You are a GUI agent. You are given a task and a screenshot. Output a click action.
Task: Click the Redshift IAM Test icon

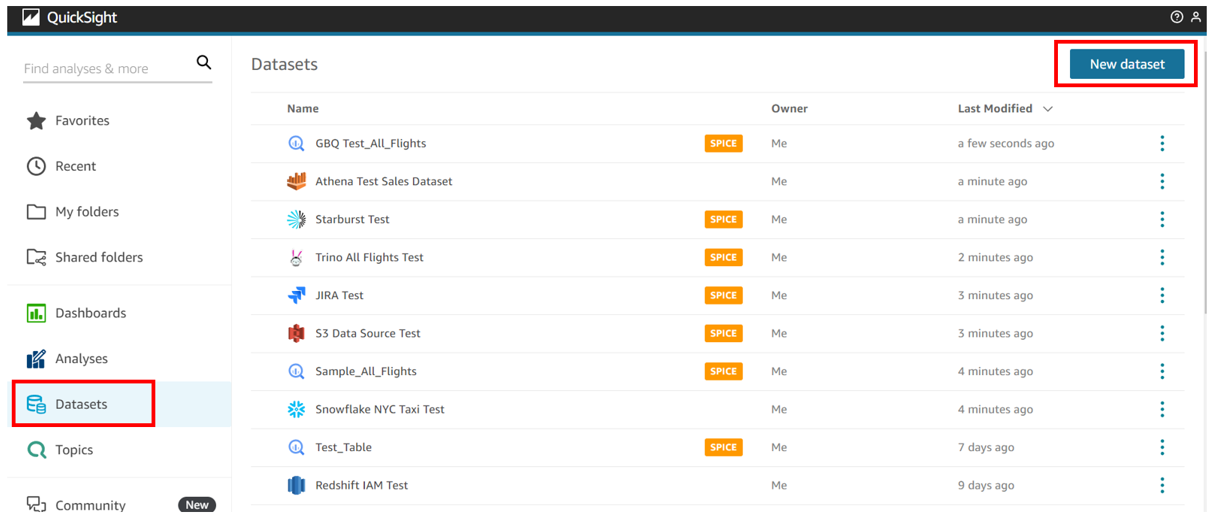(296, 486)
